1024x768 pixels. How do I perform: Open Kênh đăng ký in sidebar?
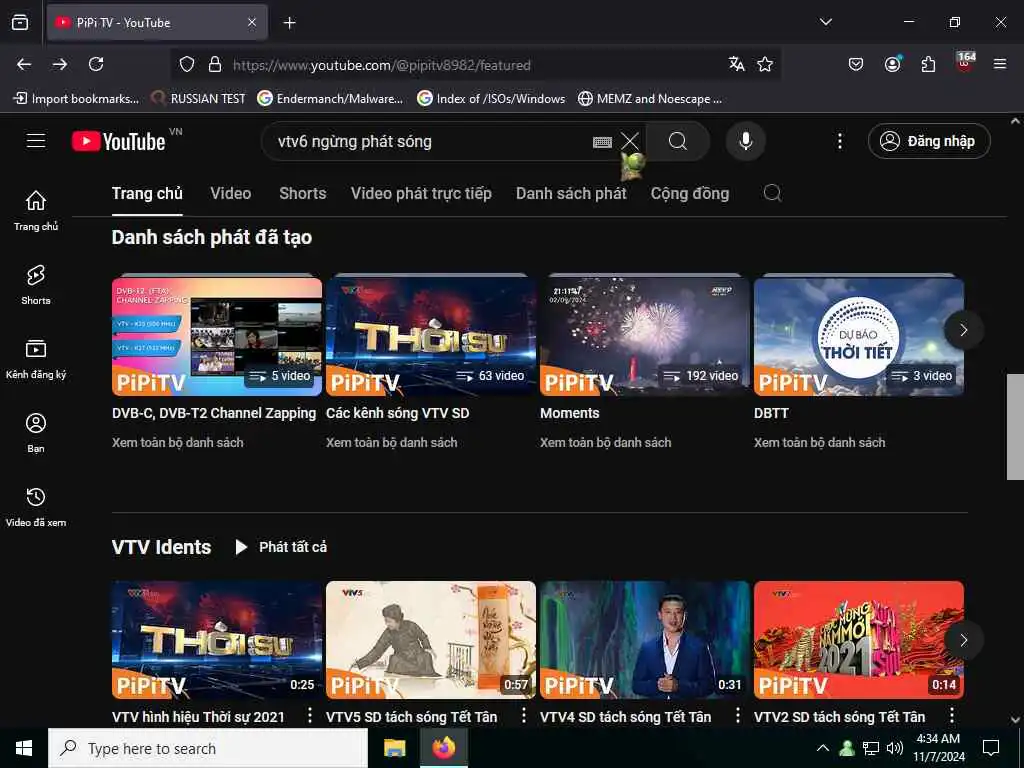(36, 359)
